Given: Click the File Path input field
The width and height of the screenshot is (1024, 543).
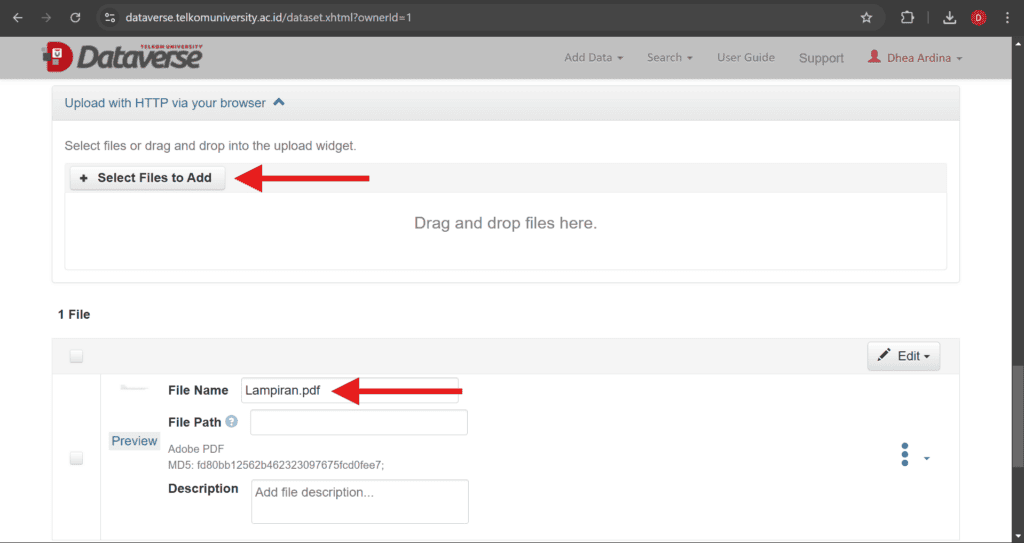Looking at the screenshot, I should tap(359, 422).
